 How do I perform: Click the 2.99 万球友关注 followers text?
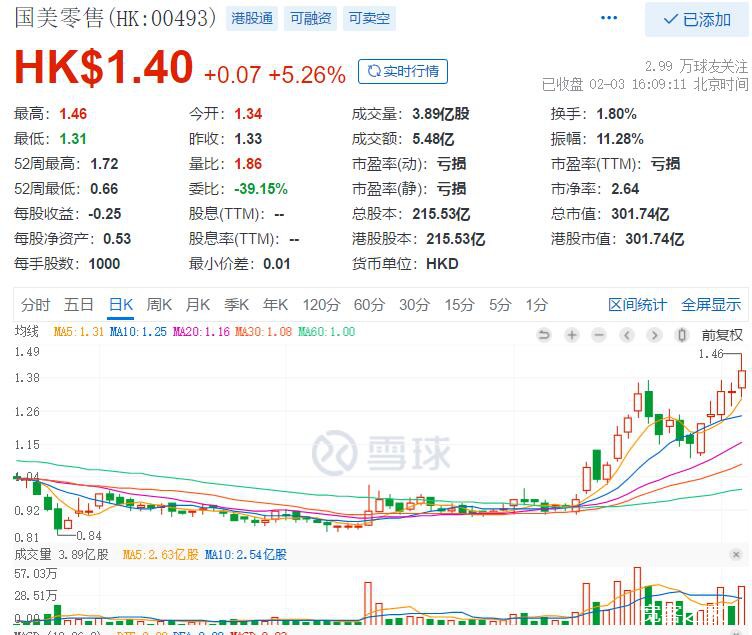[x=696, y=66]
